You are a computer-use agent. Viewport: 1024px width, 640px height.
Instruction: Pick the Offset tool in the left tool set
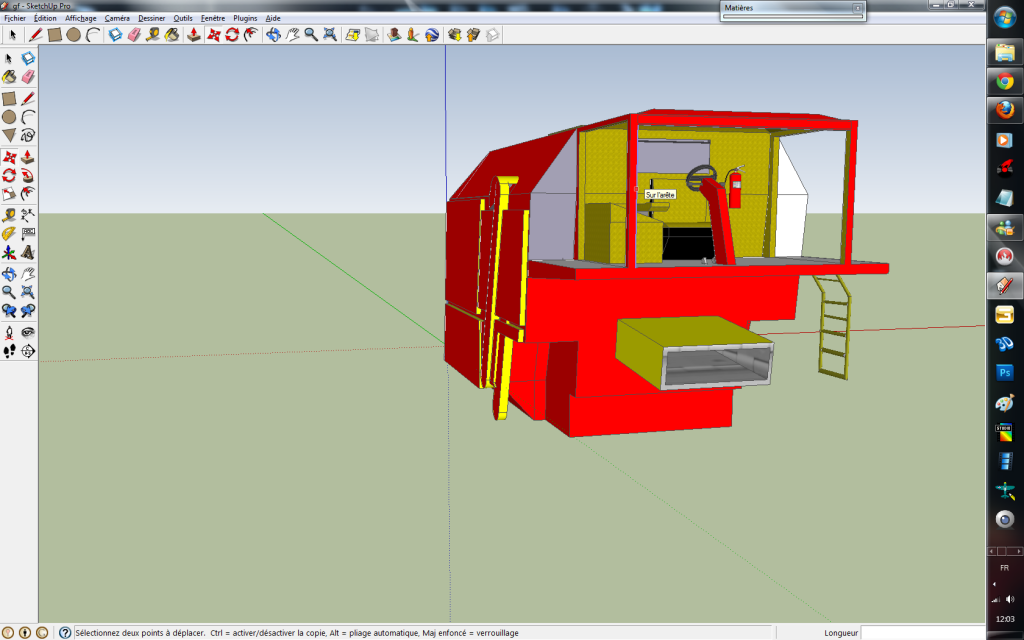pyautogui.click(x=27, y=194)
